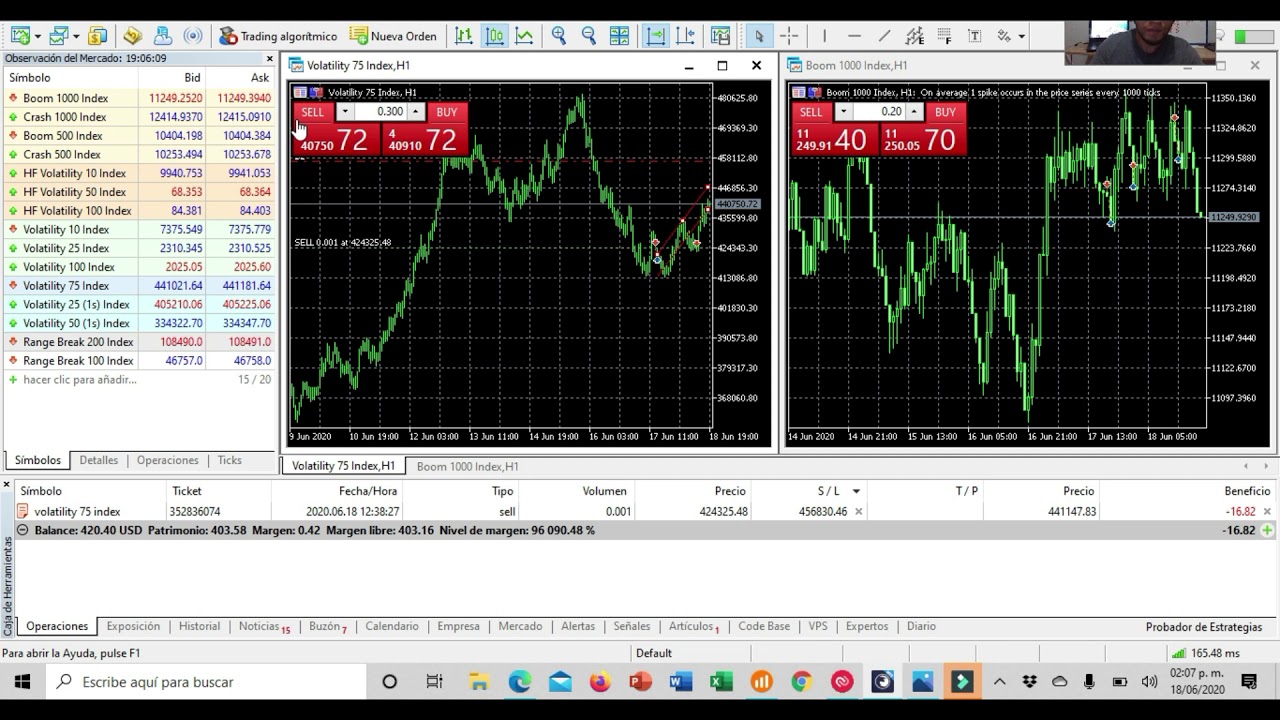Toggle chart shift from right edge

click(685, 36)
